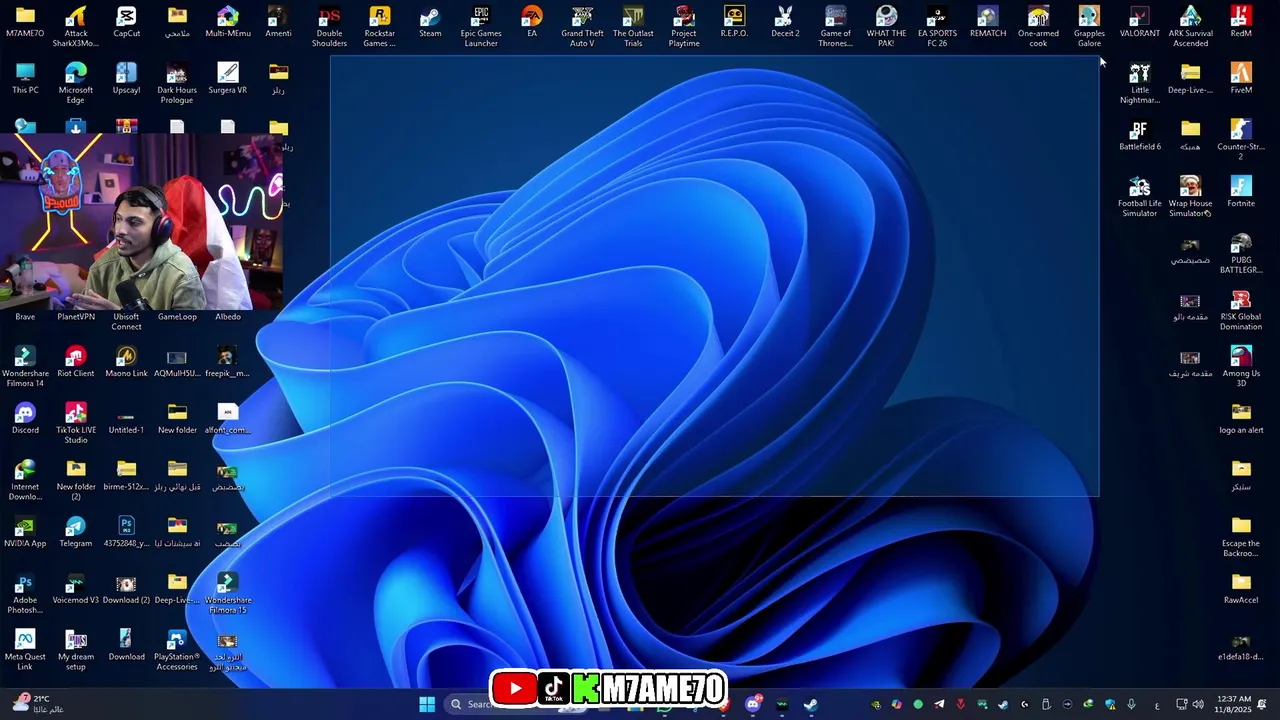
Task: Open Wondershare Filmora 14 icon
Action: (25, 366)
